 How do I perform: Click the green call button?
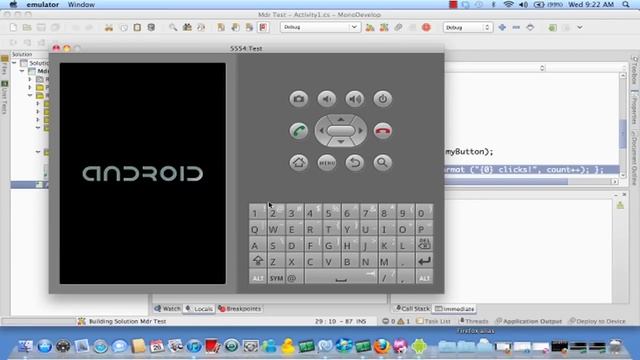click(x=299, y=131)
